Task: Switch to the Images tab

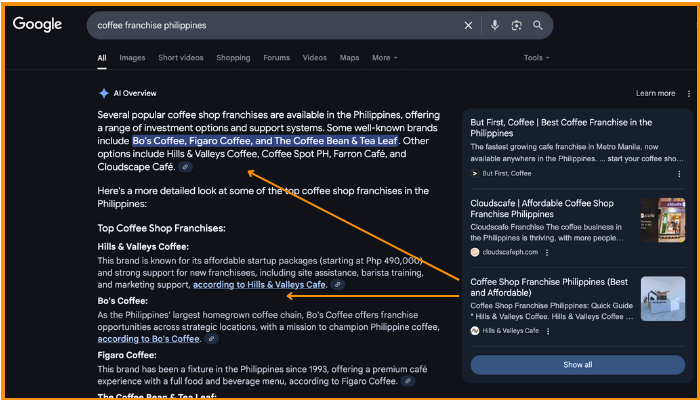Action: pyautogui.click(x=132, y=58)
